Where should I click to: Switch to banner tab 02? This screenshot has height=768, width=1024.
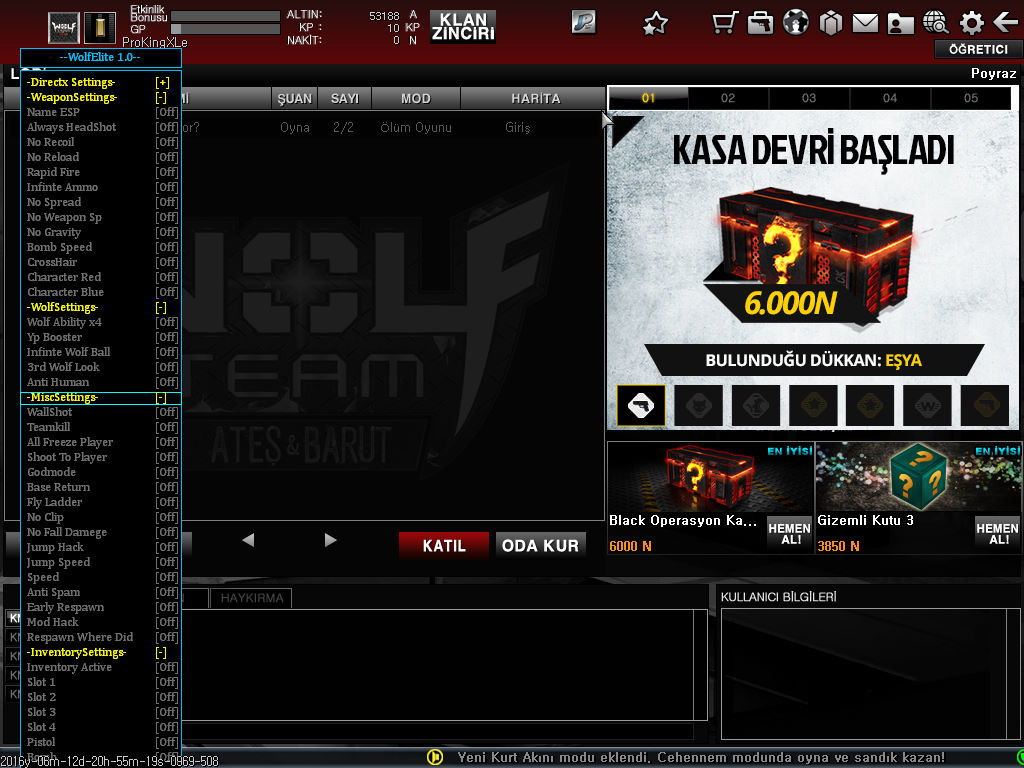point(728,98)
